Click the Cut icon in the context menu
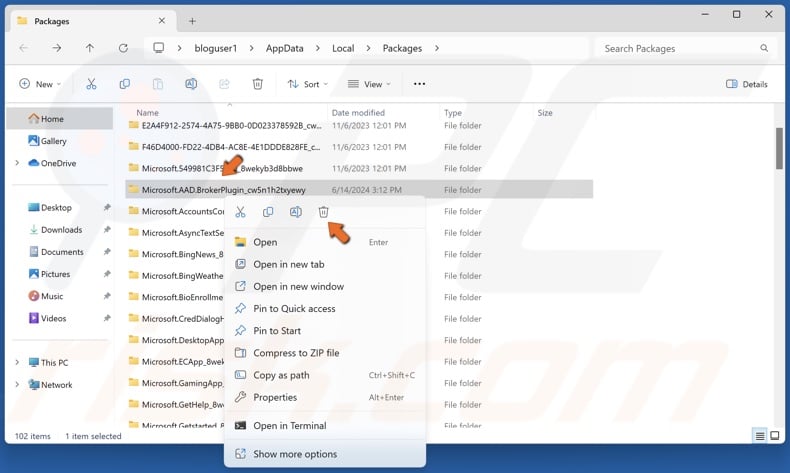Image resolution: width=790 pixels, height=473 pixels. (x=240, y=212)
